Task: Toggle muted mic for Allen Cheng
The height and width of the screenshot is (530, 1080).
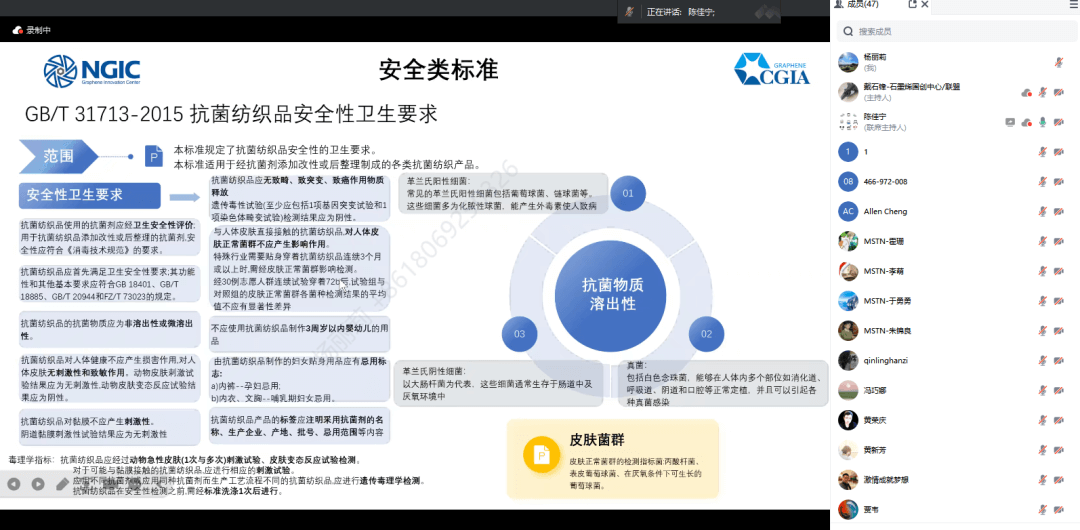Action: (x=1043, y=212)
